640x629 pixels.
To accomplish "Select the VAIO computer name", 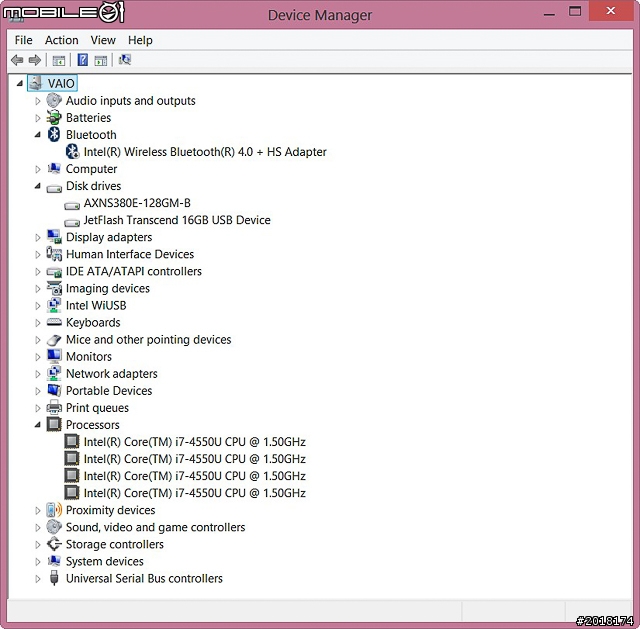I will 61,83.
